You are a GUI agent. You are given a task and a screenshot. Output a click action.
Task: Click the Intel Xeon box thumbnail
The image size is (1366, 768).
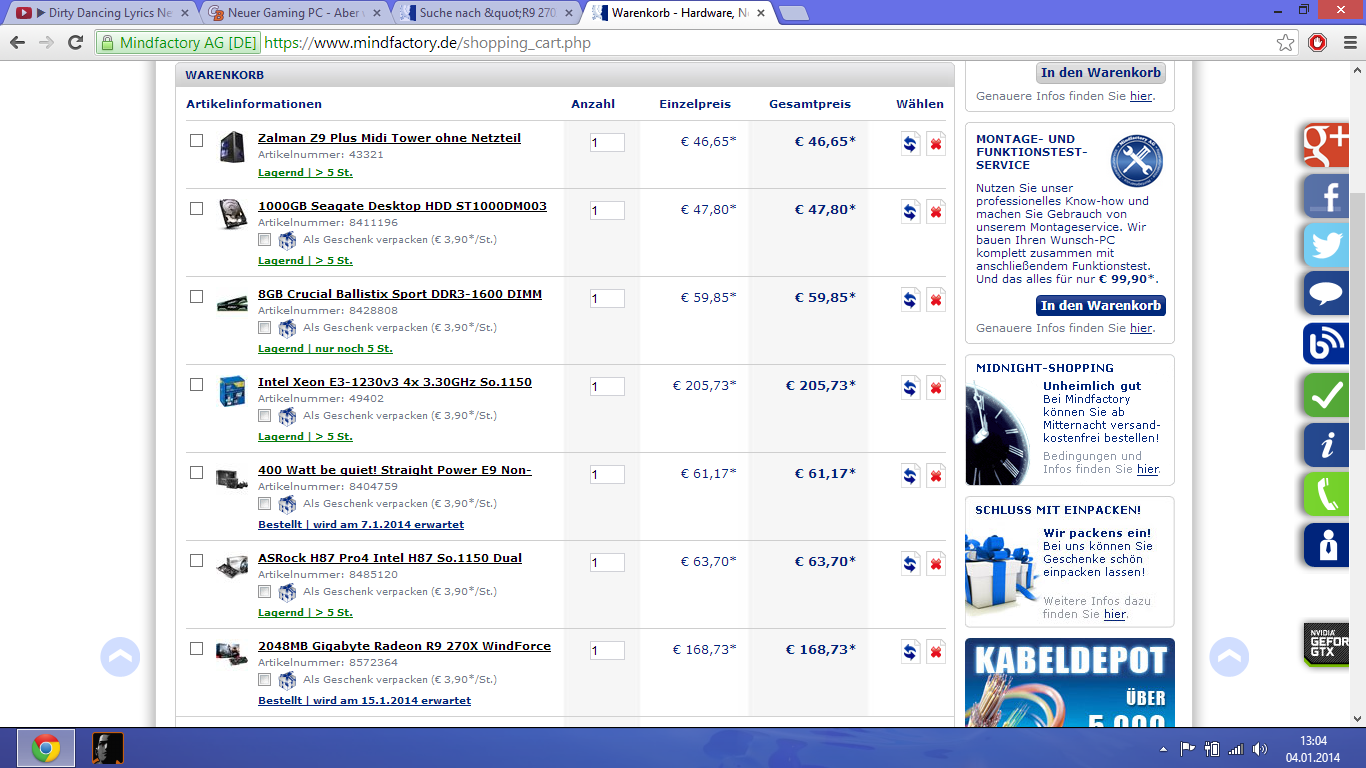(x=232, y=390)
